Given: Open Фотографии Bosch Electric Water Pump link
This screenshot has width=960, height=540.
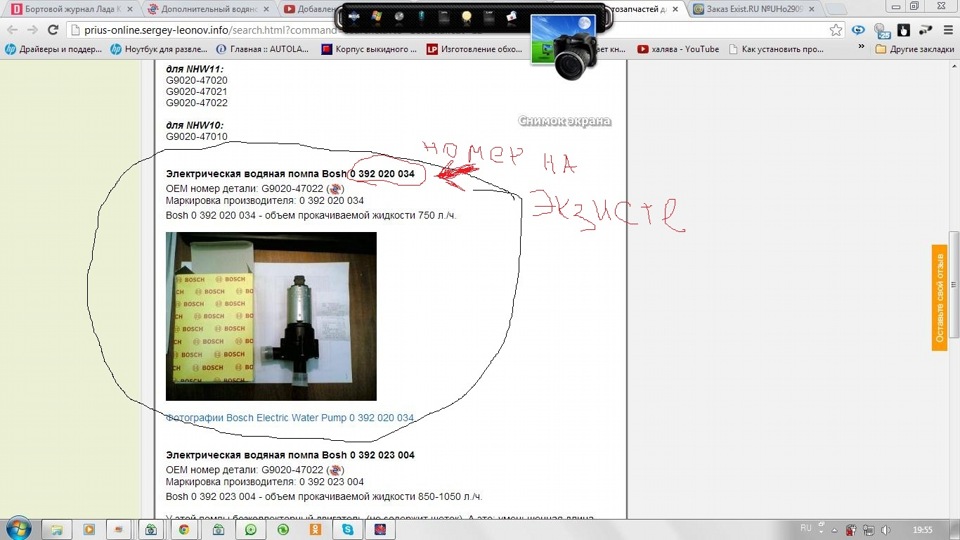Looking at the screenshot, I should tap(290, 418).
